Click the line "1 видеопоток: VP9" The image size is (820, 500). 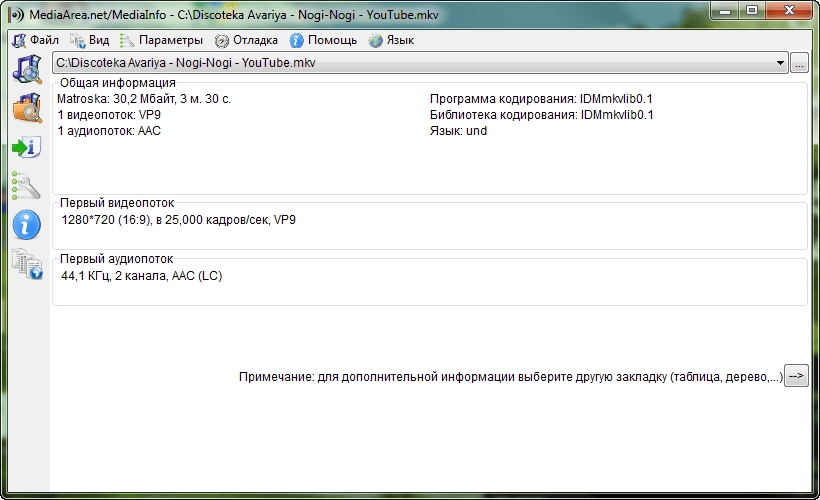pyautogui.click(x=109, y=115)
